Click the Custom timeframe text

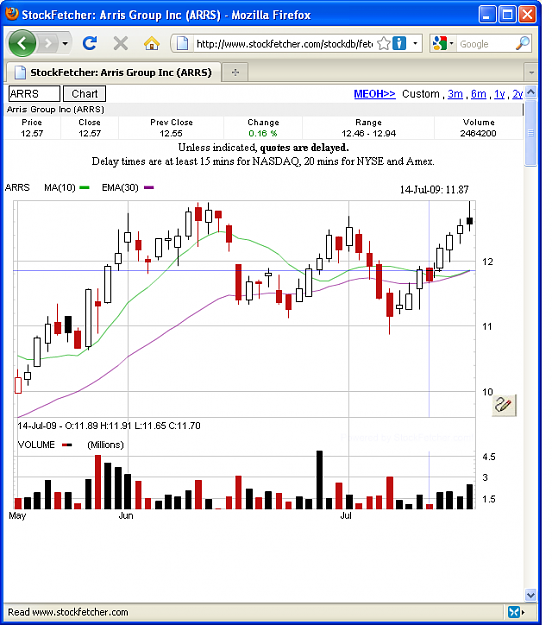(x=420, y=94)
